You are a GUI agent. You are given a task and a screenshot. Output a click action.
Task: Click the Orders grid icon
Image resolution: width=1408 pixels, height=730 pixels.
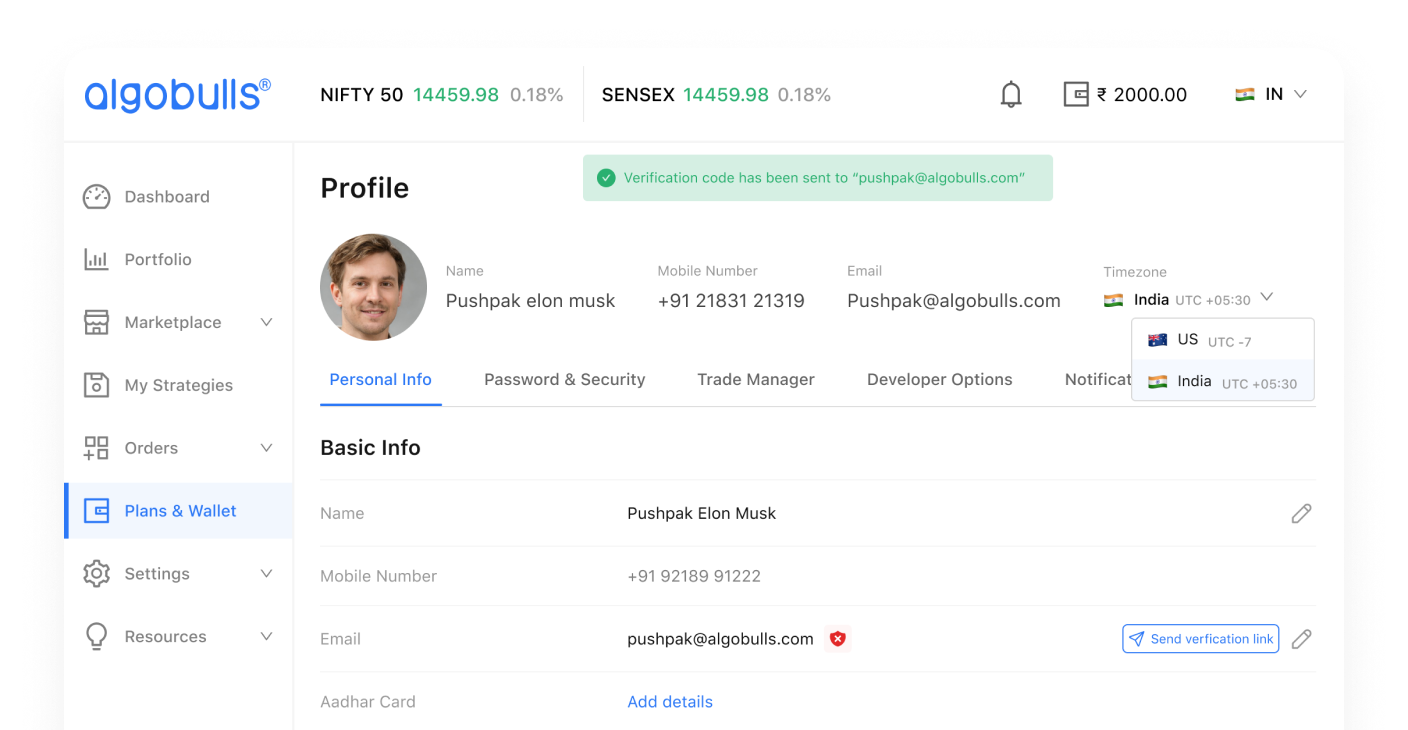tap(96, 448)
